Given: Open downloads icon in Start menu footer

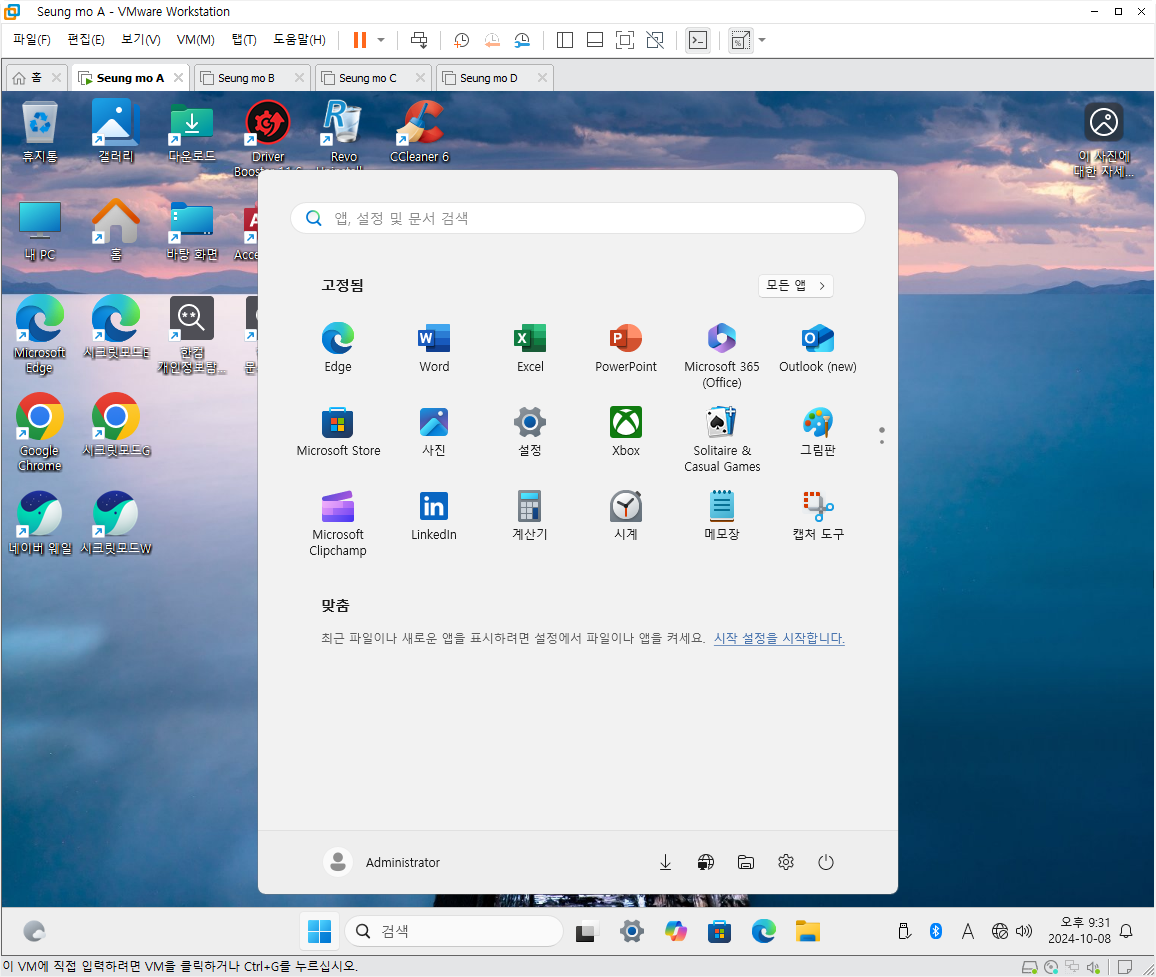Looking at the screenshot, I should [665, 862].
